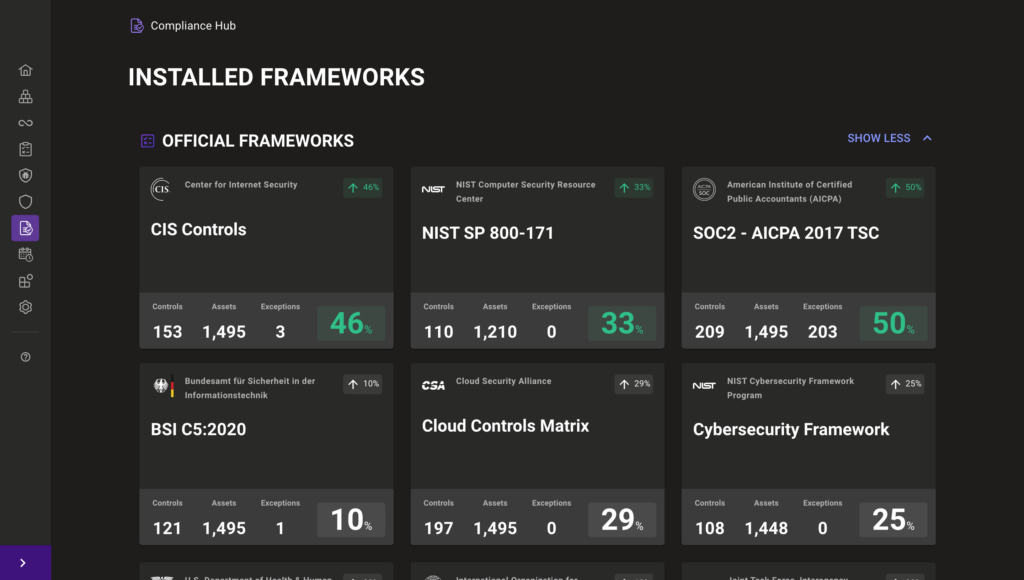
Task: Click the help question mark icon
Action: tap(25, 357)
